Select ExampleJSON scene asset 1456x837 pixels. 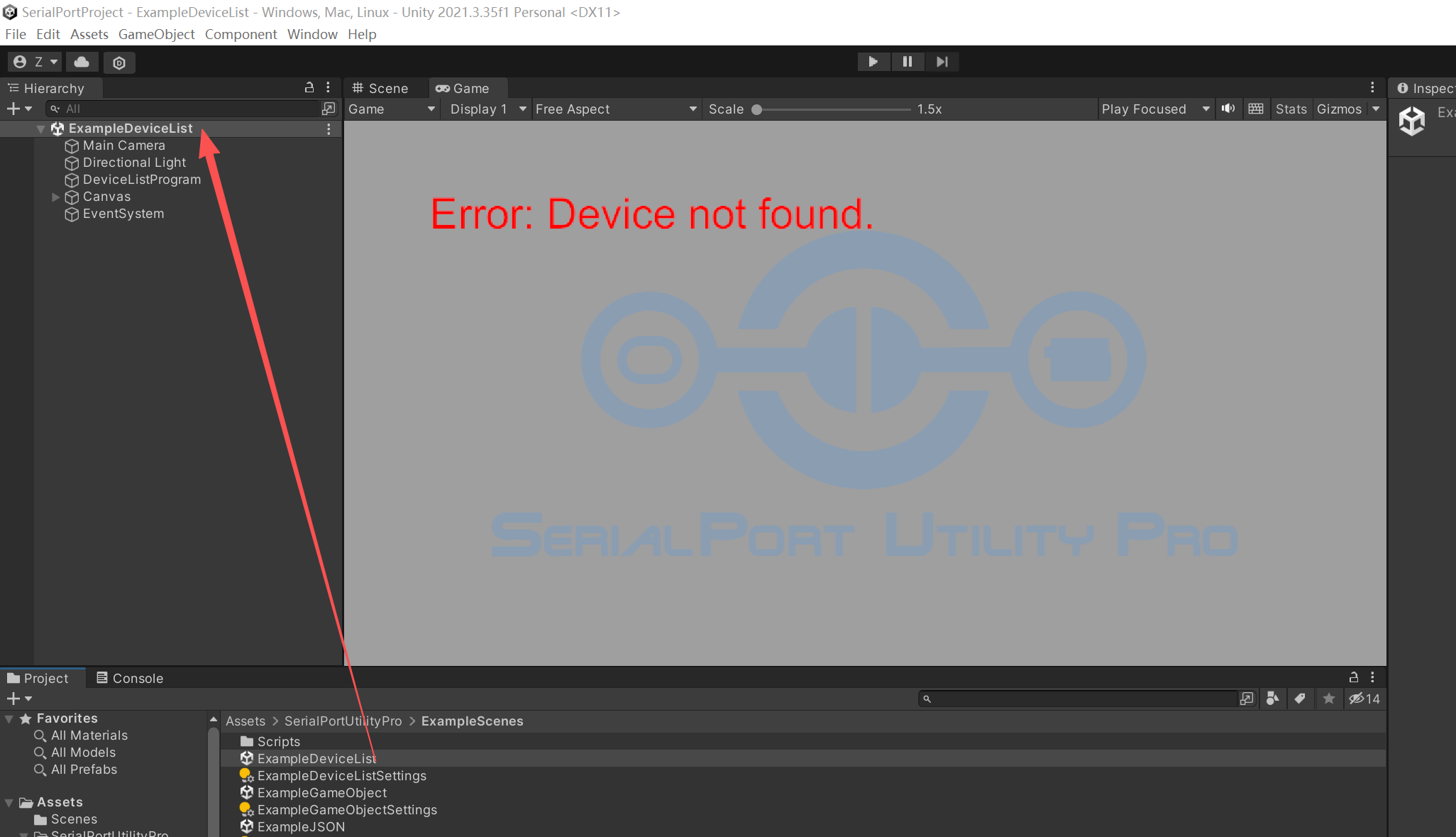(293, 827)
